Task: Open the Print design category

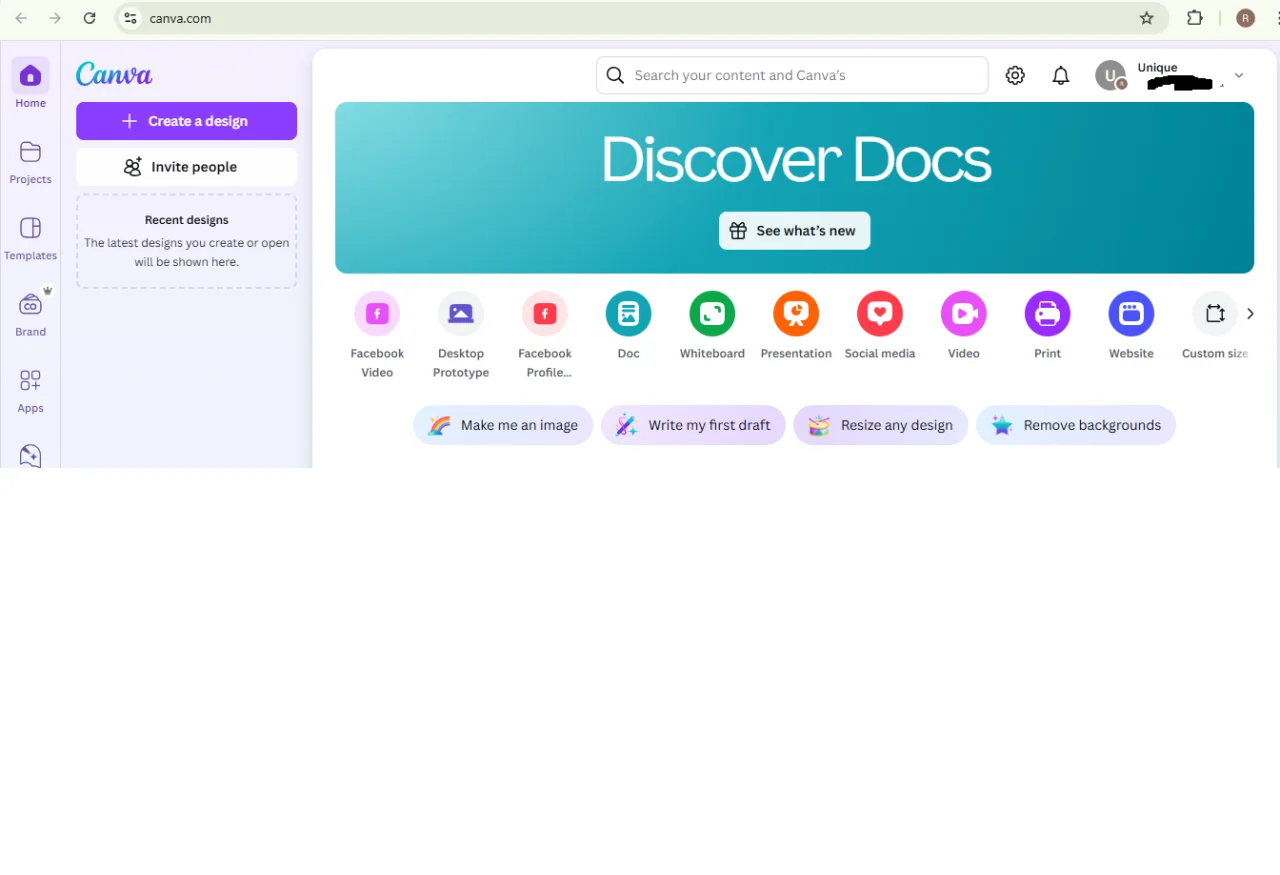Action: tap(1048, 314)
